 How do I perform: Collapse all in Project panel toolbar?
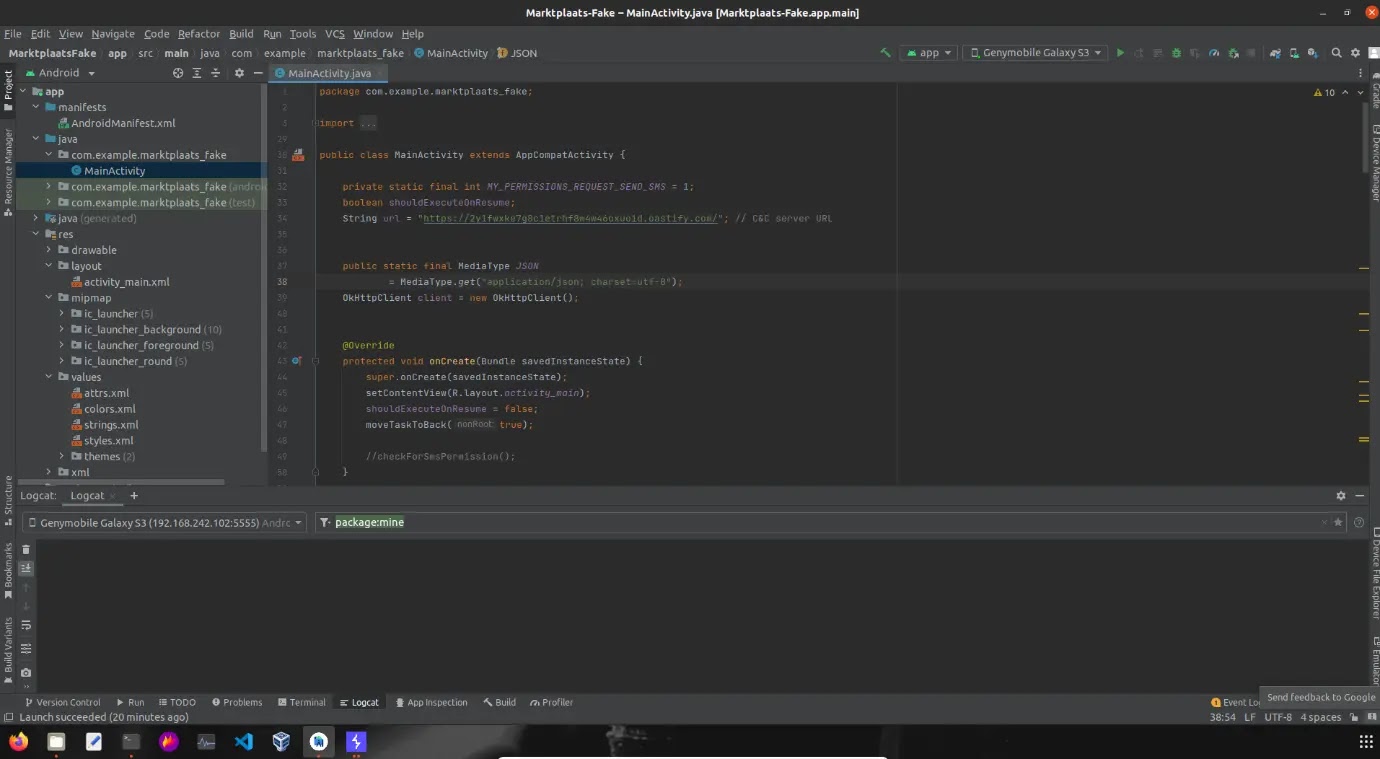(215, 73)
